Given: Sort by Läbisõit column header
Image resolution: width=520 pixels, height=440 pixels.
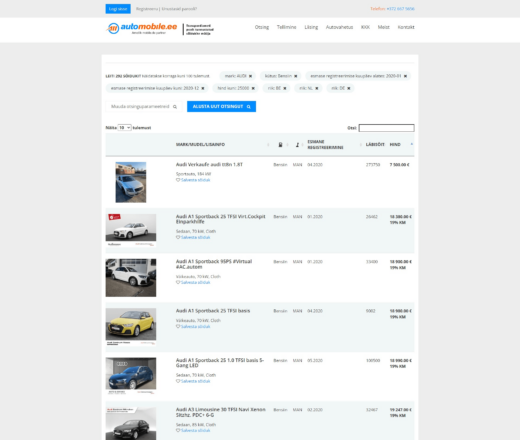Looking at the screenshot, I should [375, 145].
